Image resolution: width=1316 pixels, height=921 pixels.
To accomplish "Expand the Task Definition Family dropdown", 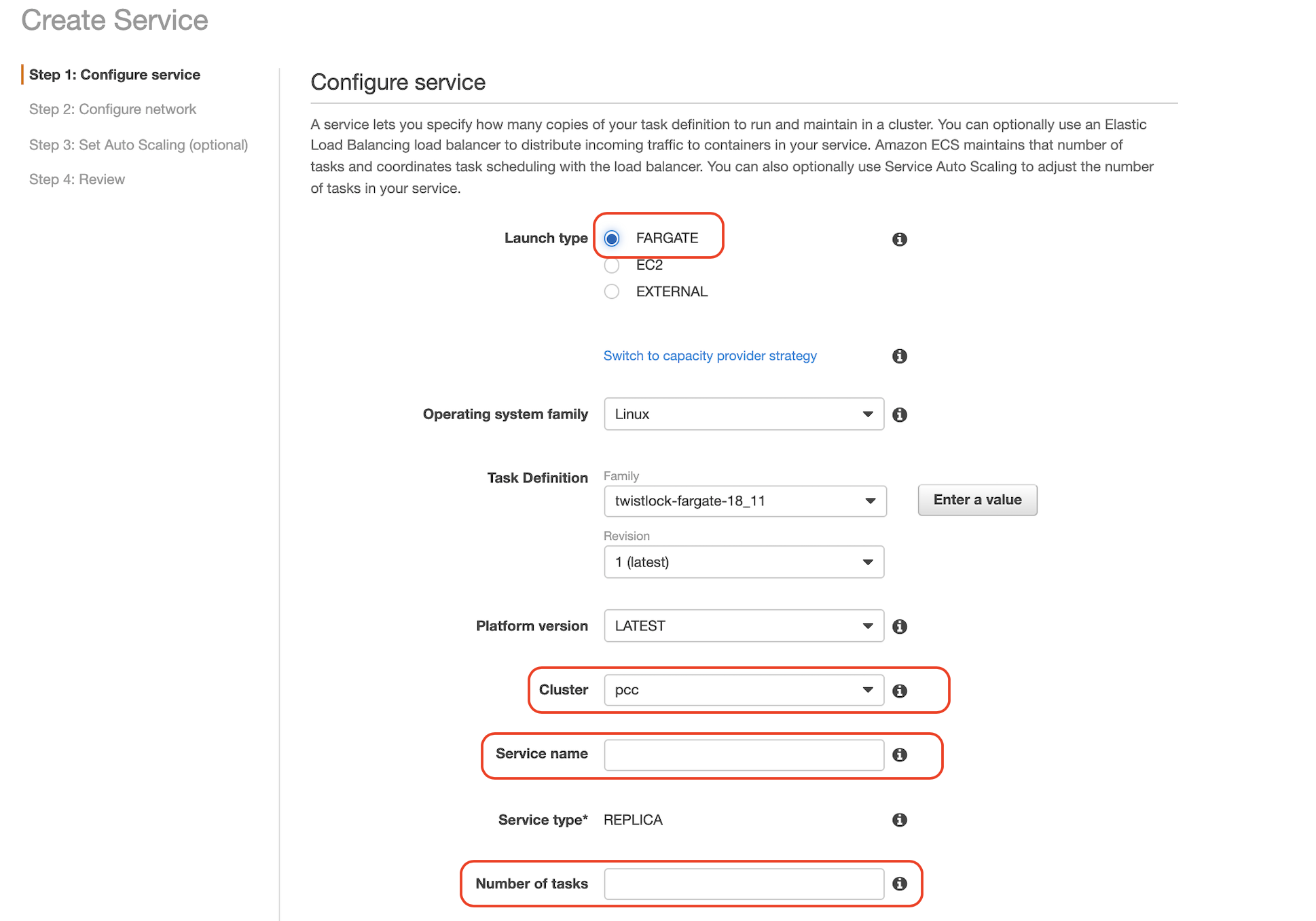I will click(x=867, y=500).
